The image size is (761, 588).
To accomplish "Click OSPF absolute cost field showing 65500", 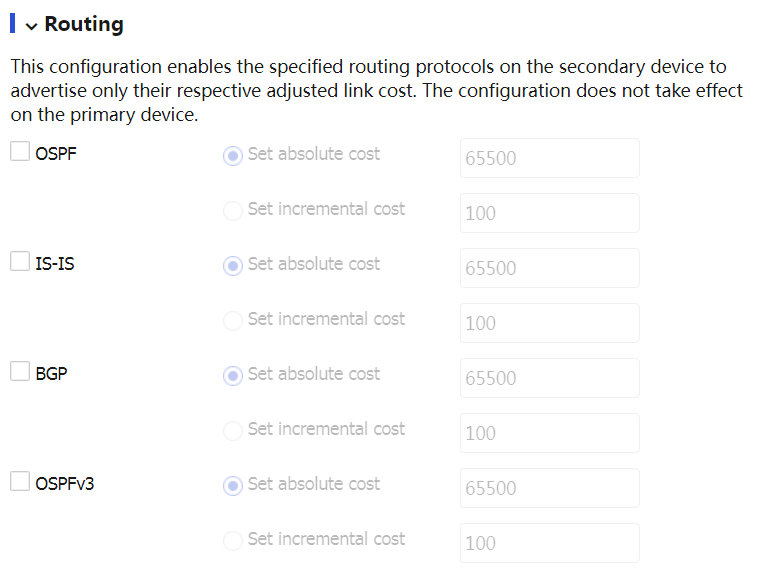I will tap(549, 158).
